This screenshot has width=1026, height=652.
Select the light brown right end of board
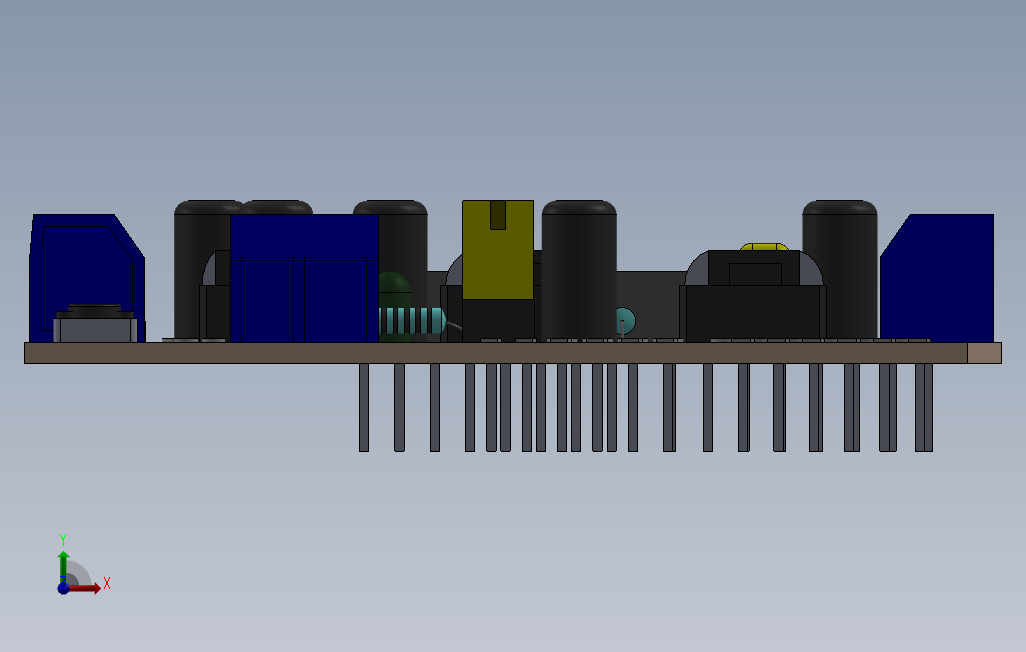984,353
